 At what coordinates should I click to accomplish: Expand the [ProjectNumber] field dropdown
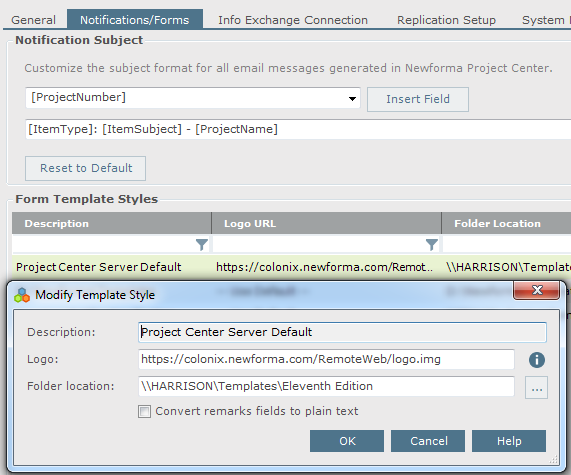click(352, 98)
